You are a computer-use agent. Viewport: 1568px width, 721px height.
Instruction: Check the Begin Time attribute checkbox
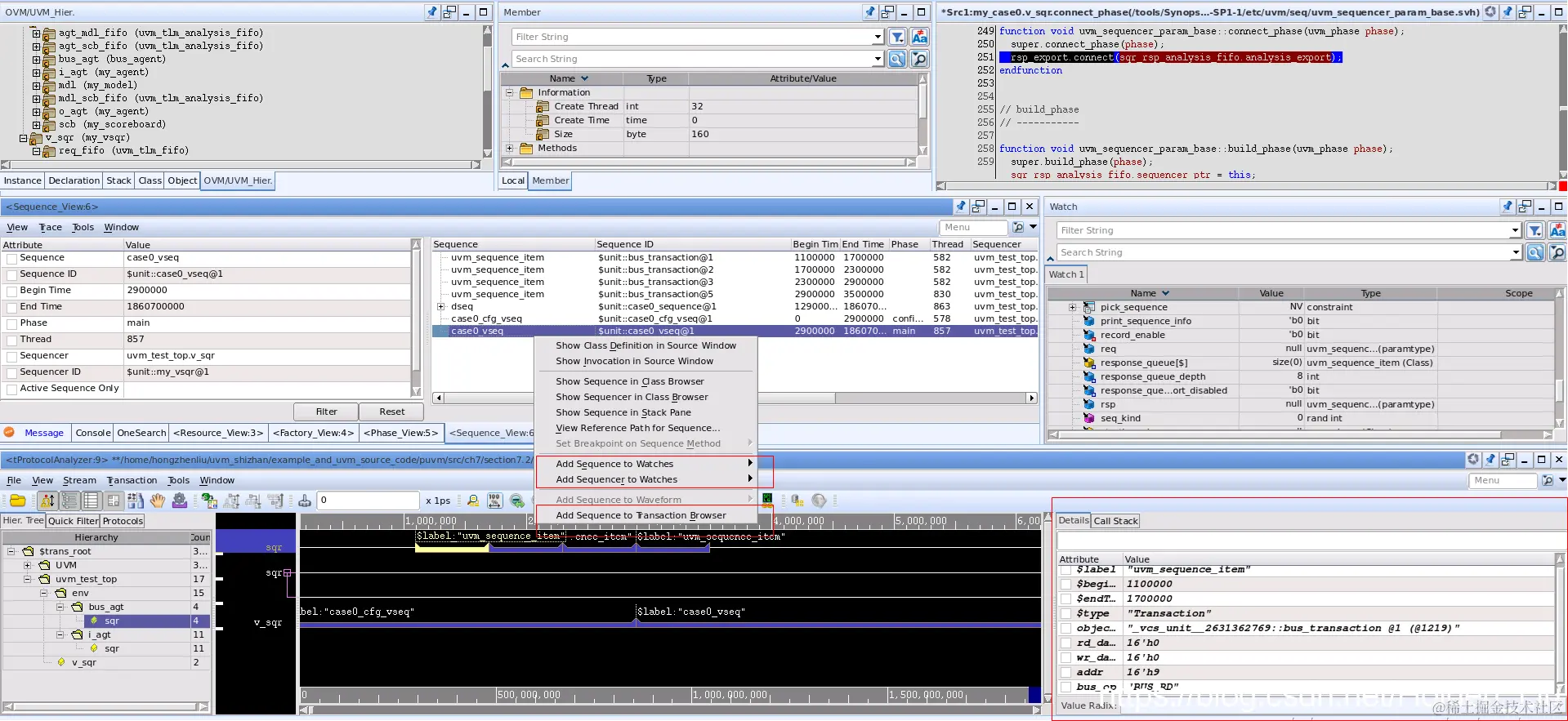tap(11, 292)
